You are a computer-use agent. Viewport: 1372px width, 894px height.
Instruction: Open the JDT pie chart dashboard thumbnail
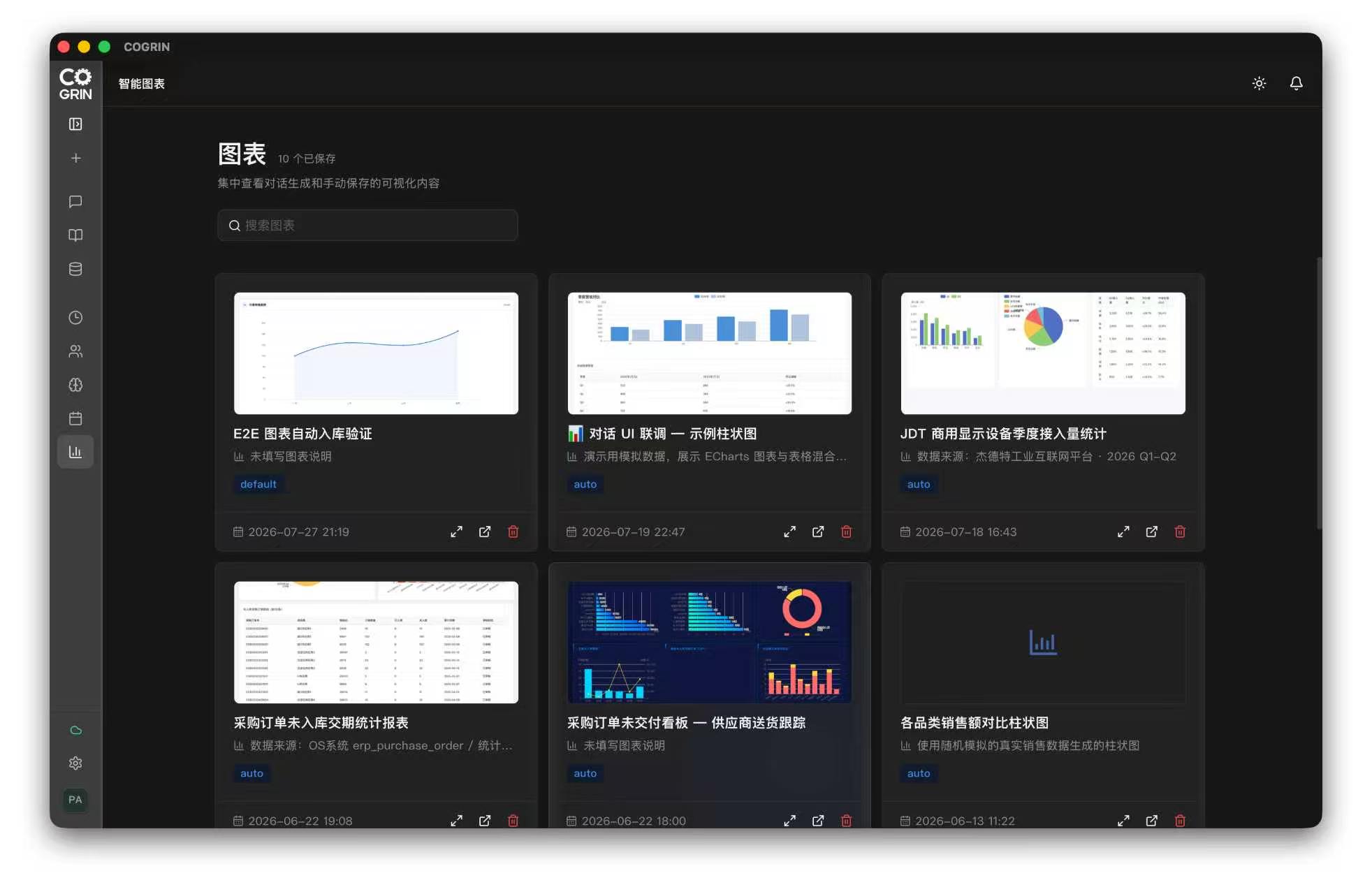pos(1042,353)
